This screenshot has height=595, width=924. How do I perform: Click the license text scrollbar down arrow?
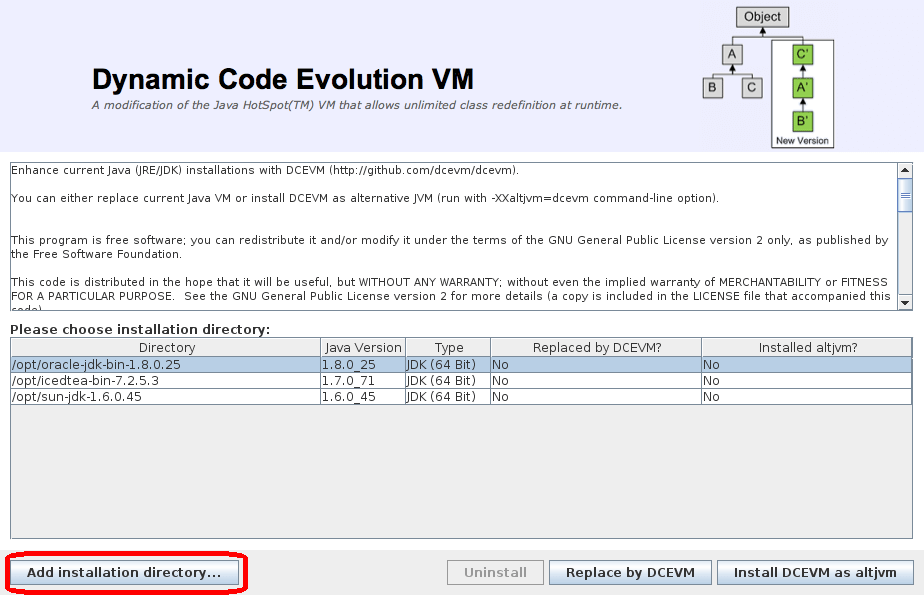[x=905, y=303]
